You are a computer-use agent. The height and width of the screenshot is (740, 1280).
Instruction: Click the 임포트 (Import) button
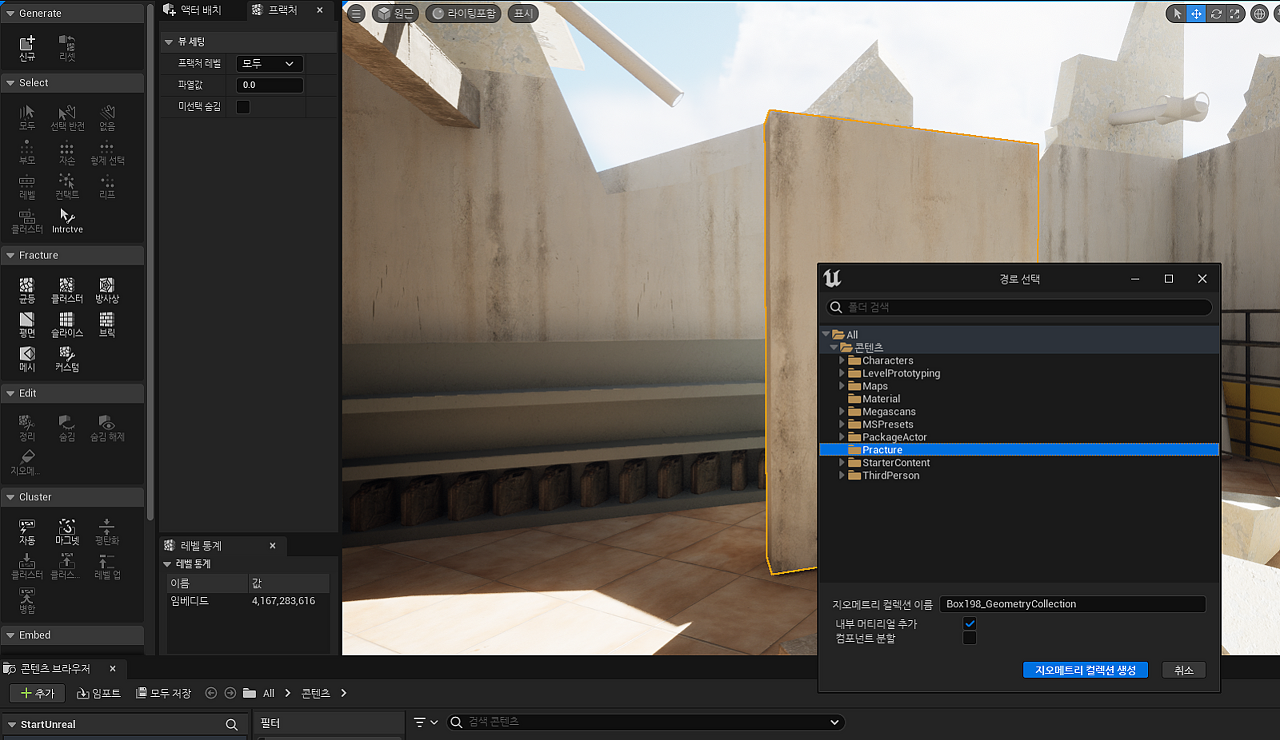coord(99,693)
